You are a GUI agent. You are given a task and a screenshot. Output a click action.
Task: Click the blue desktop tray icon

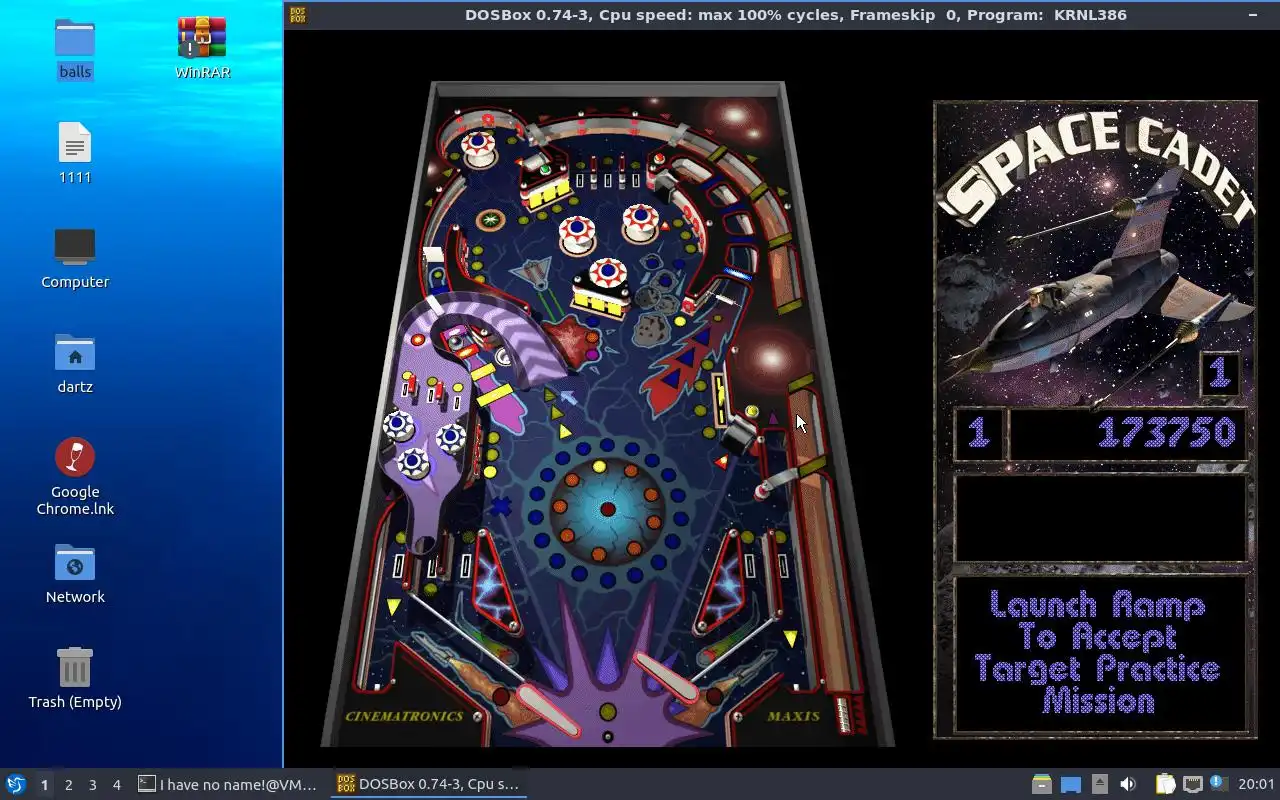1071,785
